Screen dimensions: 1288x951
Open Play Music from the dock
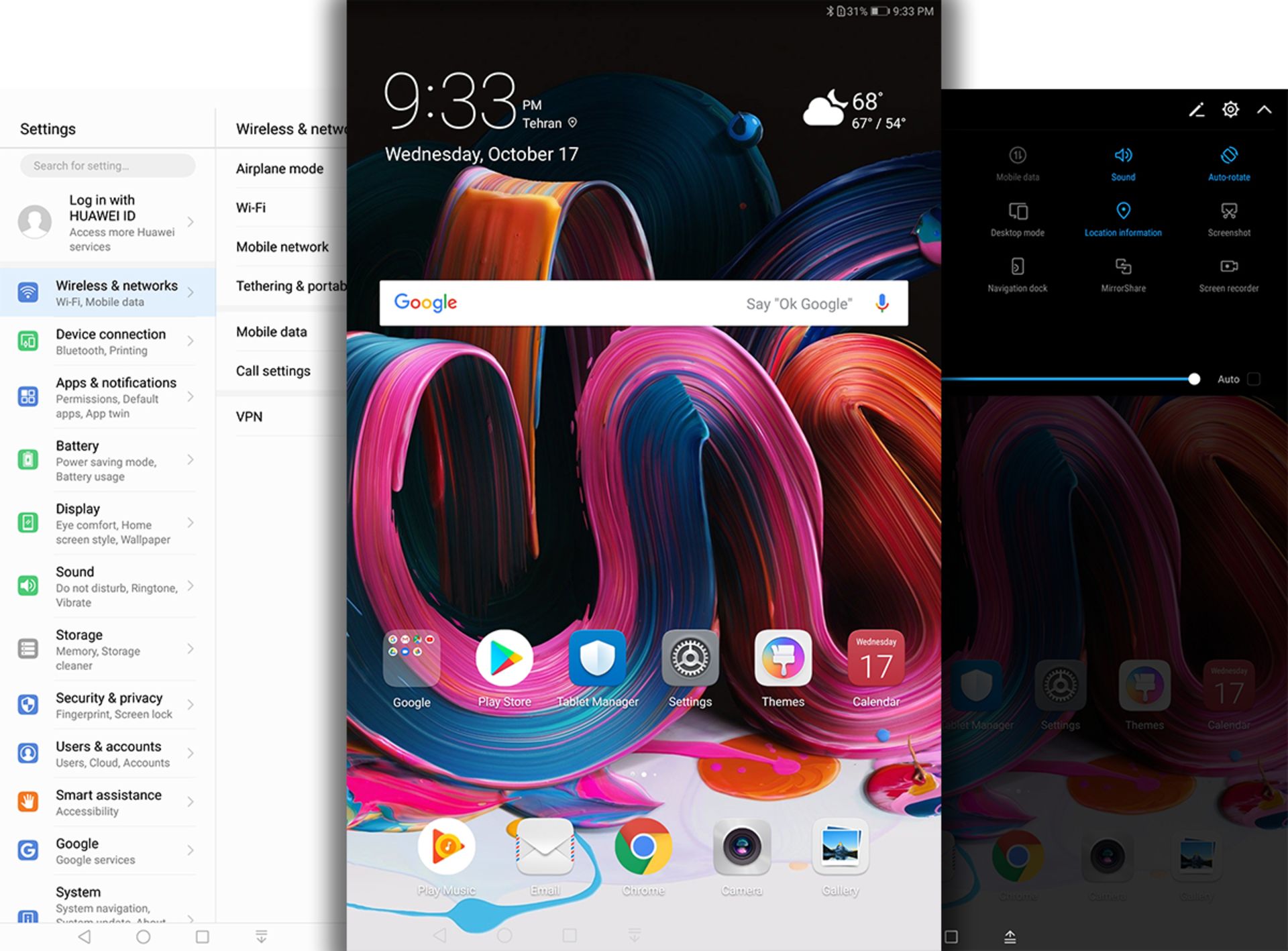446,847
